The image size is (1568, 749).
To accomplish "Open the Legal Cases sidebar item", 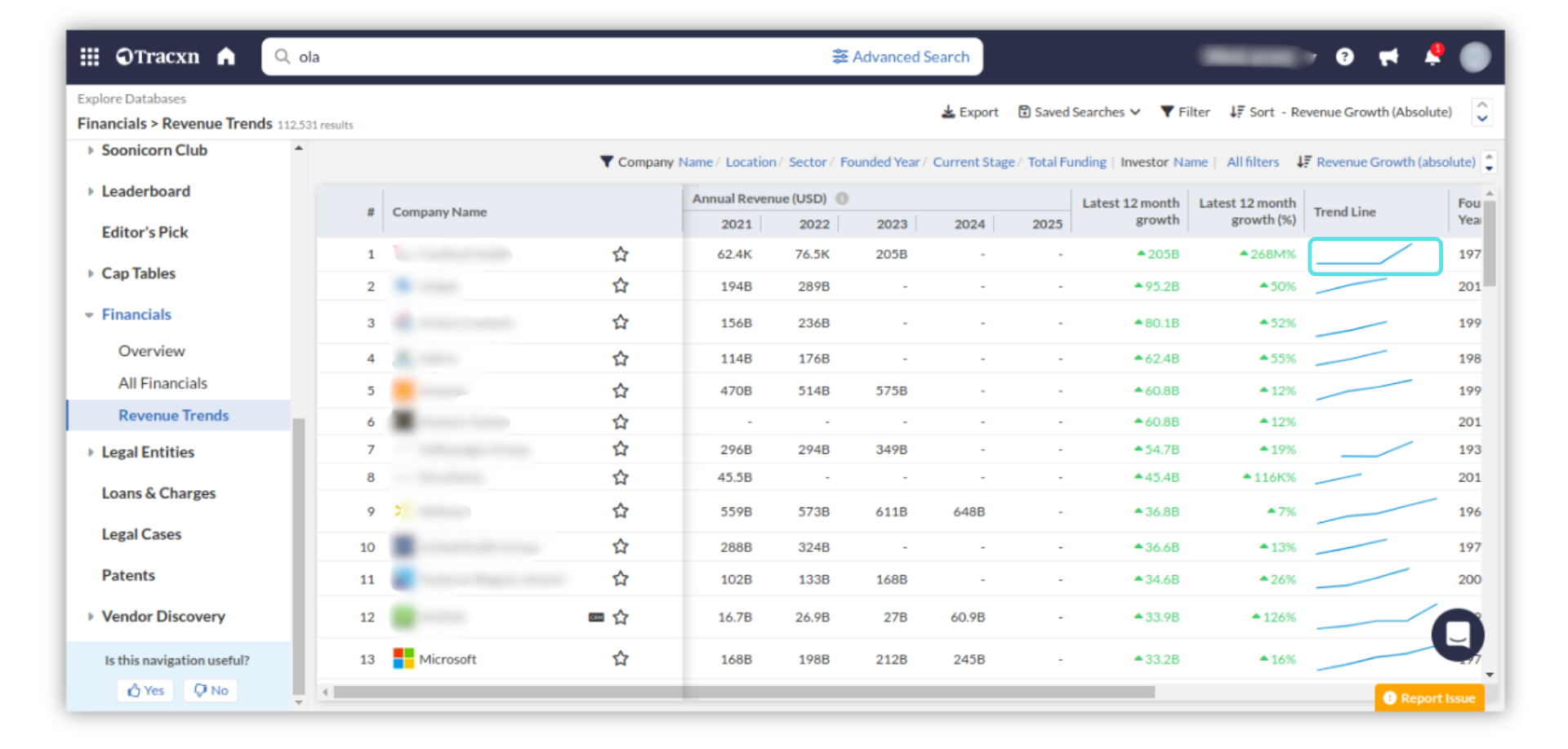I will point(141,534).
